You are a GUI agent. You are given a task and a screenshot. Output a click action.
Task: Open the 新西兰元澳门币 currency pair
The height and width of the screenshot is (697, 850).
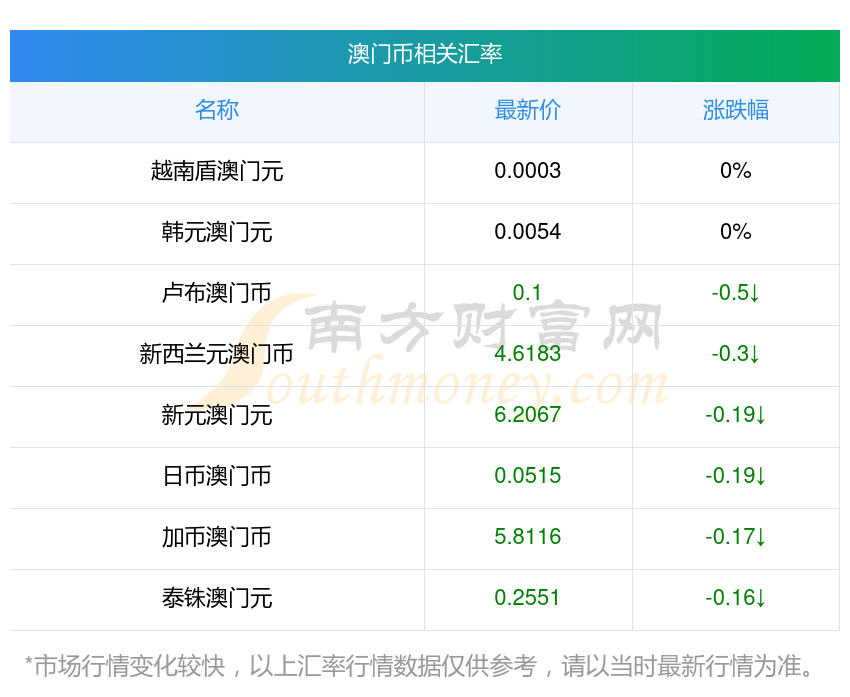pos(217,354)
